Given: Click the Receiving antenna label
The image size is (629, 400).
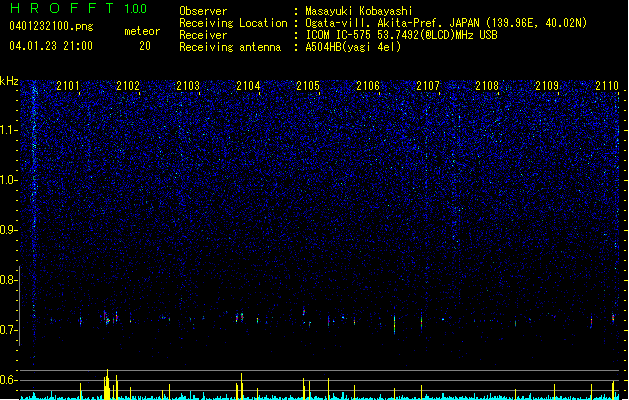Looking at the screenshot, I should pyautogui.click(x=230, y=47).
